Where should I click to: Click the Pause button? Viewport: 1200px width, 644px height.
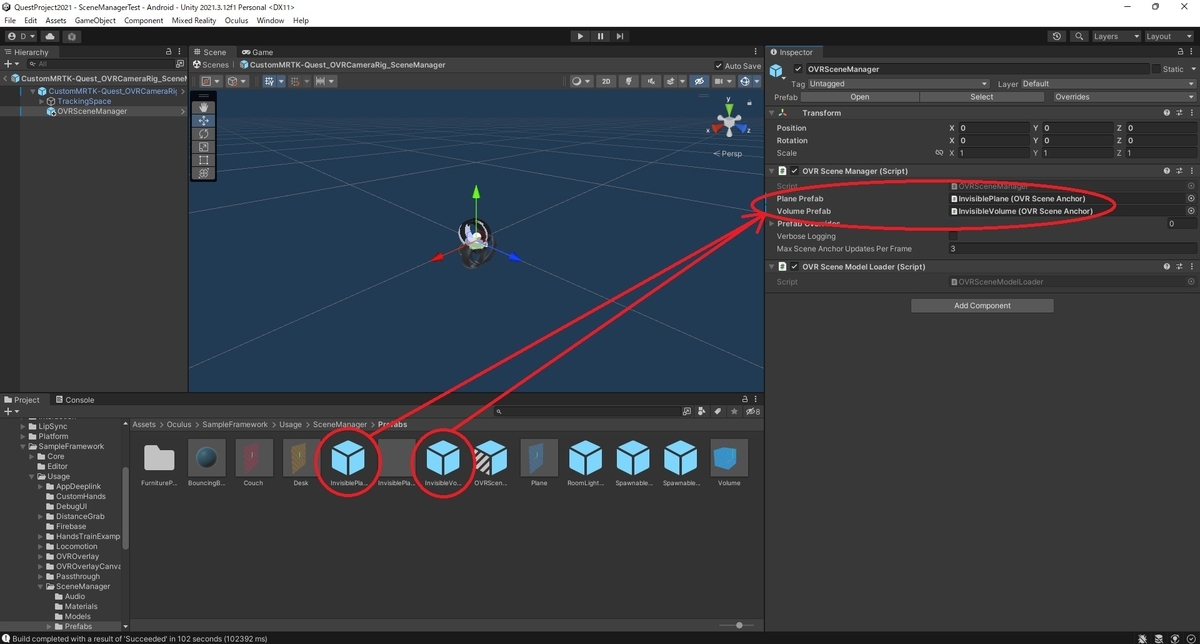[600, 36]
